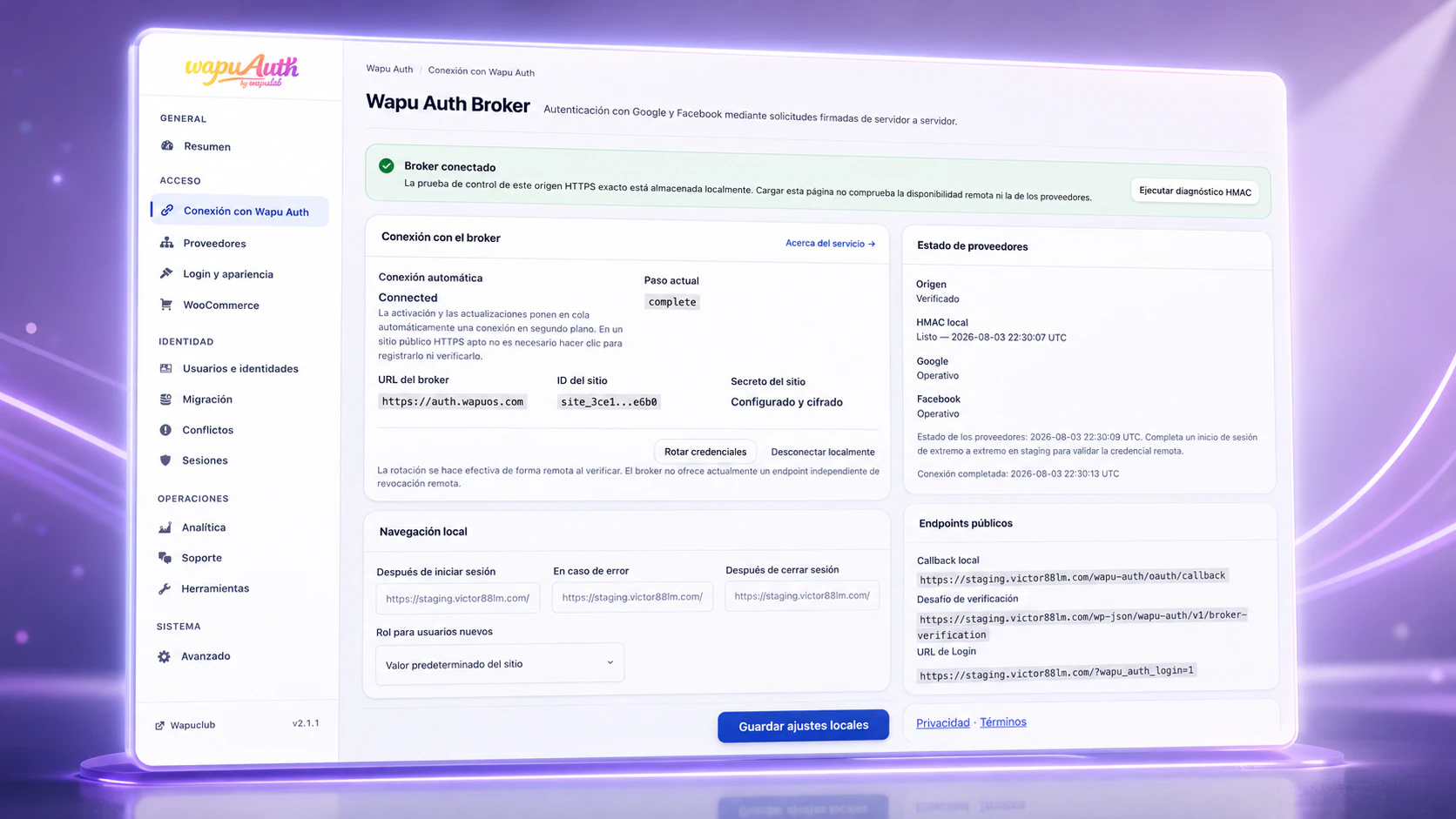
Task: Click the HMAC local timestamp line
Action: [991, 337]
